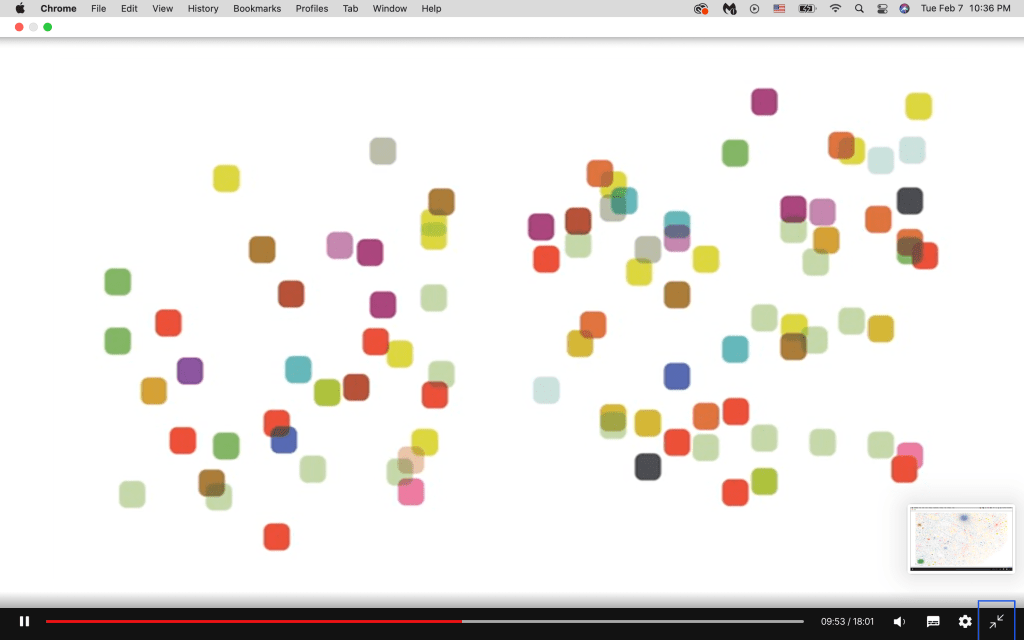The height and width of the screenshot is (640, 1024).
Task: Open the Help menu
Action: [x=431, y=8]
